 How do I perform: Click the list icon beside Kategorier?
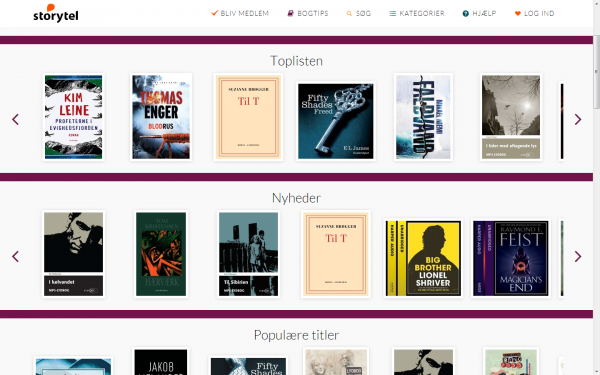tap(393, 13)
